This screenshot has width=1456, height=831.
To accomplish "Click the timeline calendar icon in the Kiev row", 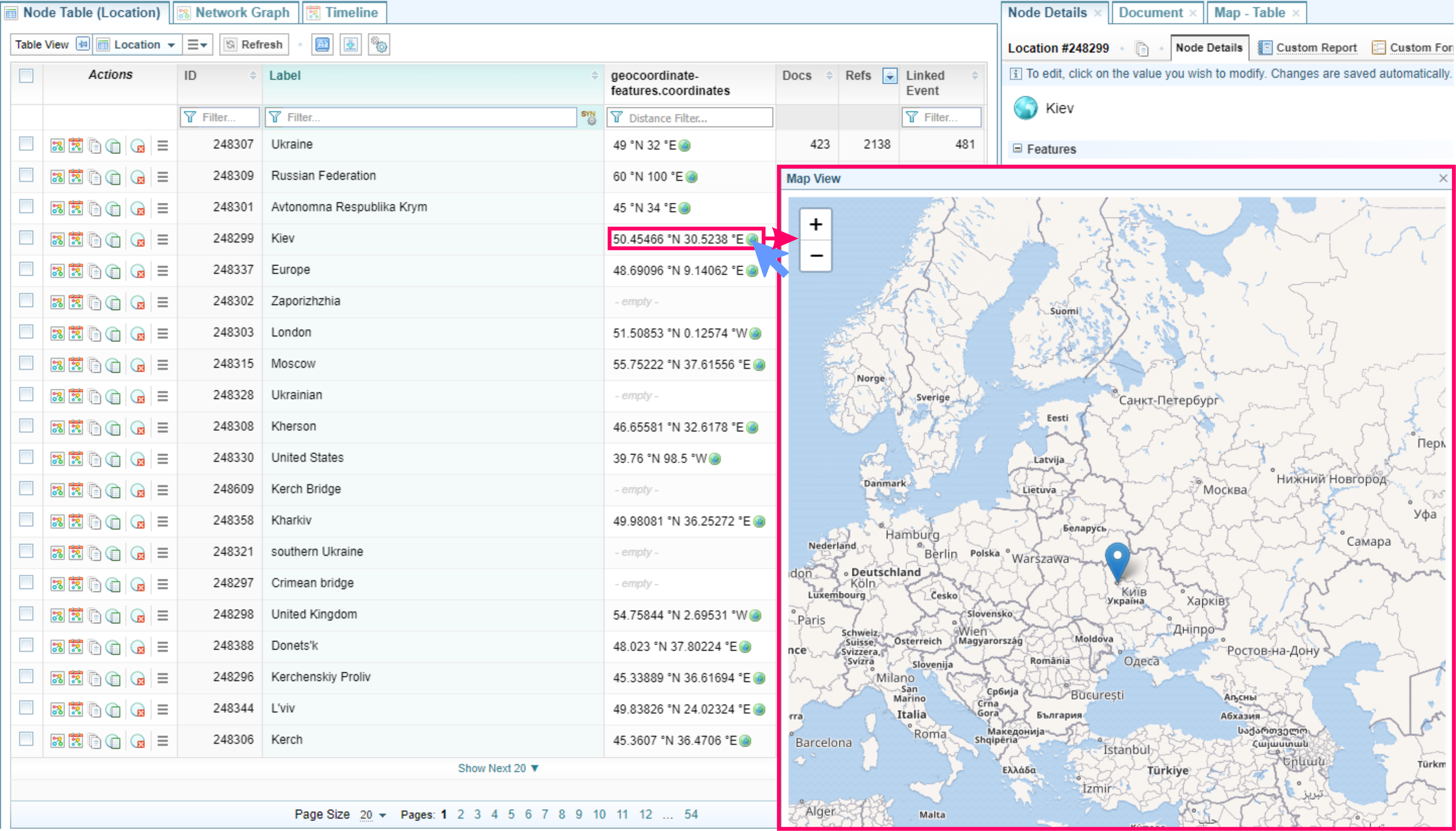I will pyautogui.click(x=76, y=240).
